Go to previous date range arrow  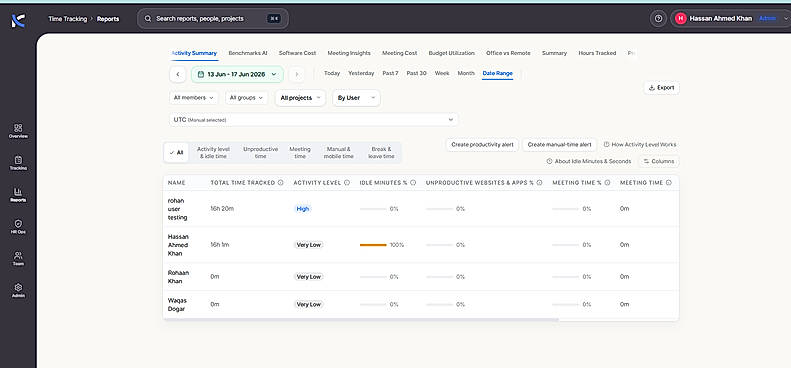pos(178,74)
